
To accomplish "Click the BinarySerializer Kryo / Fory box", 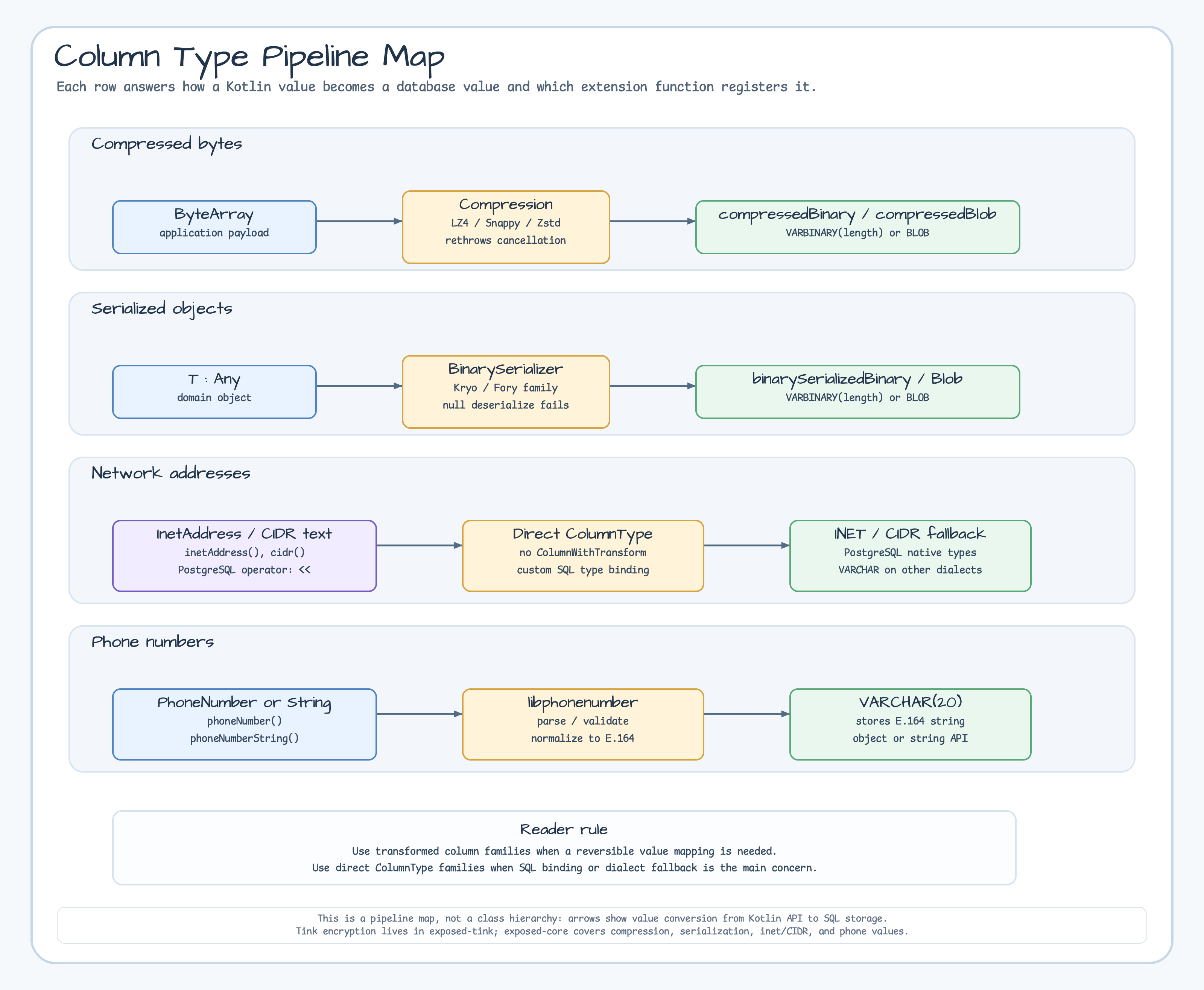I will pos(506,392).
